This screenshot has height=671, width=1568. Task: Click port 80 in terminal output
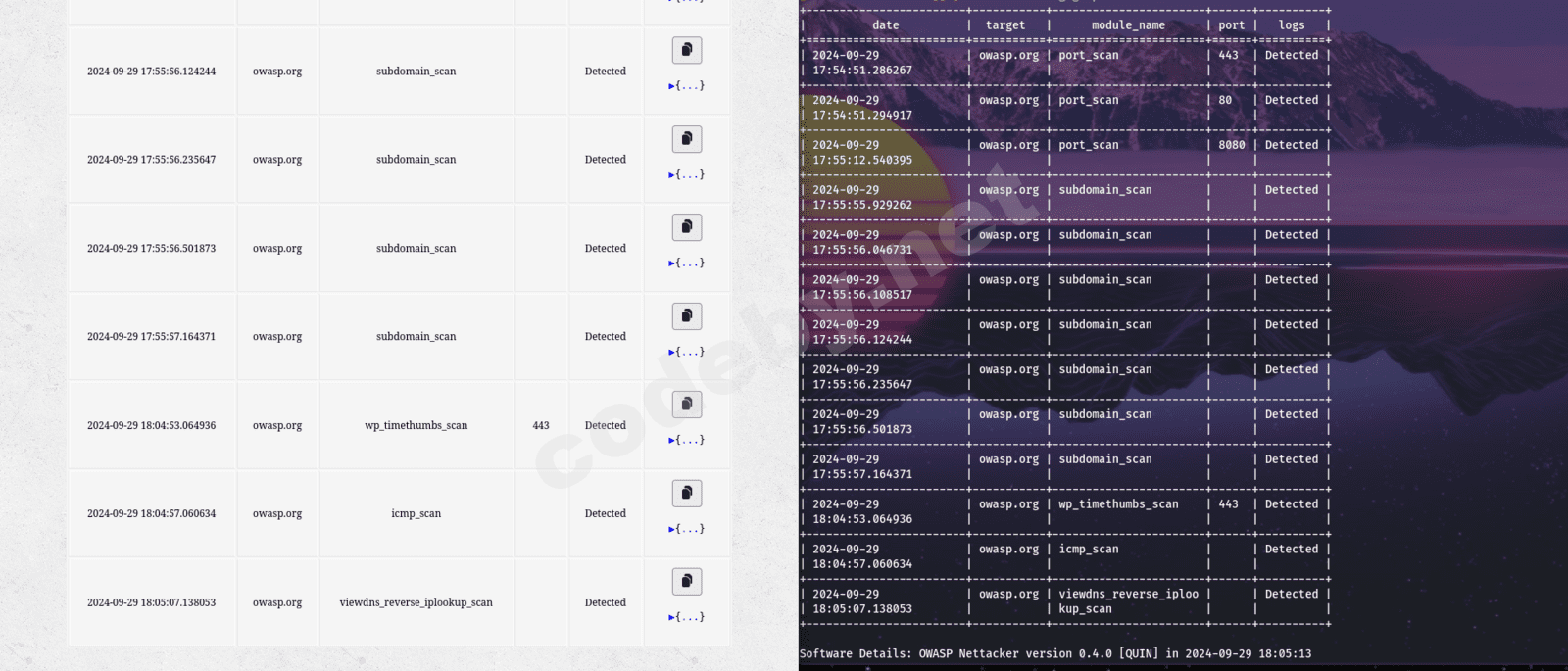tap(1225, 100)
